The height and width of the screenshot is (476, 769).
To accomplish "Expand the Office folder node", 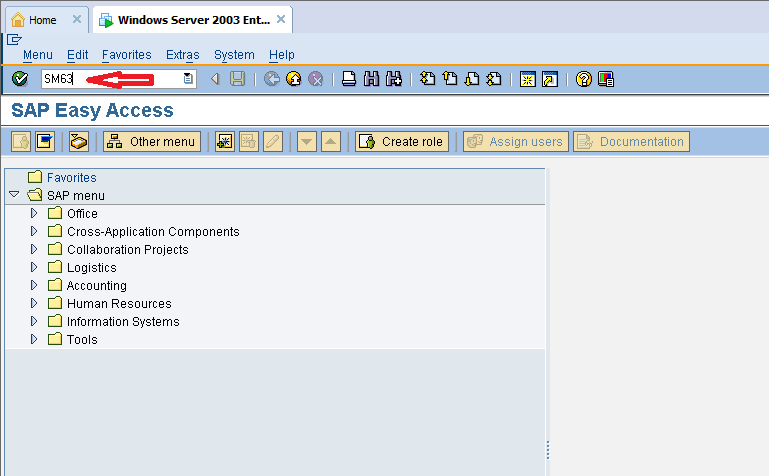I will pyautogui.click(x=34, y=213).
